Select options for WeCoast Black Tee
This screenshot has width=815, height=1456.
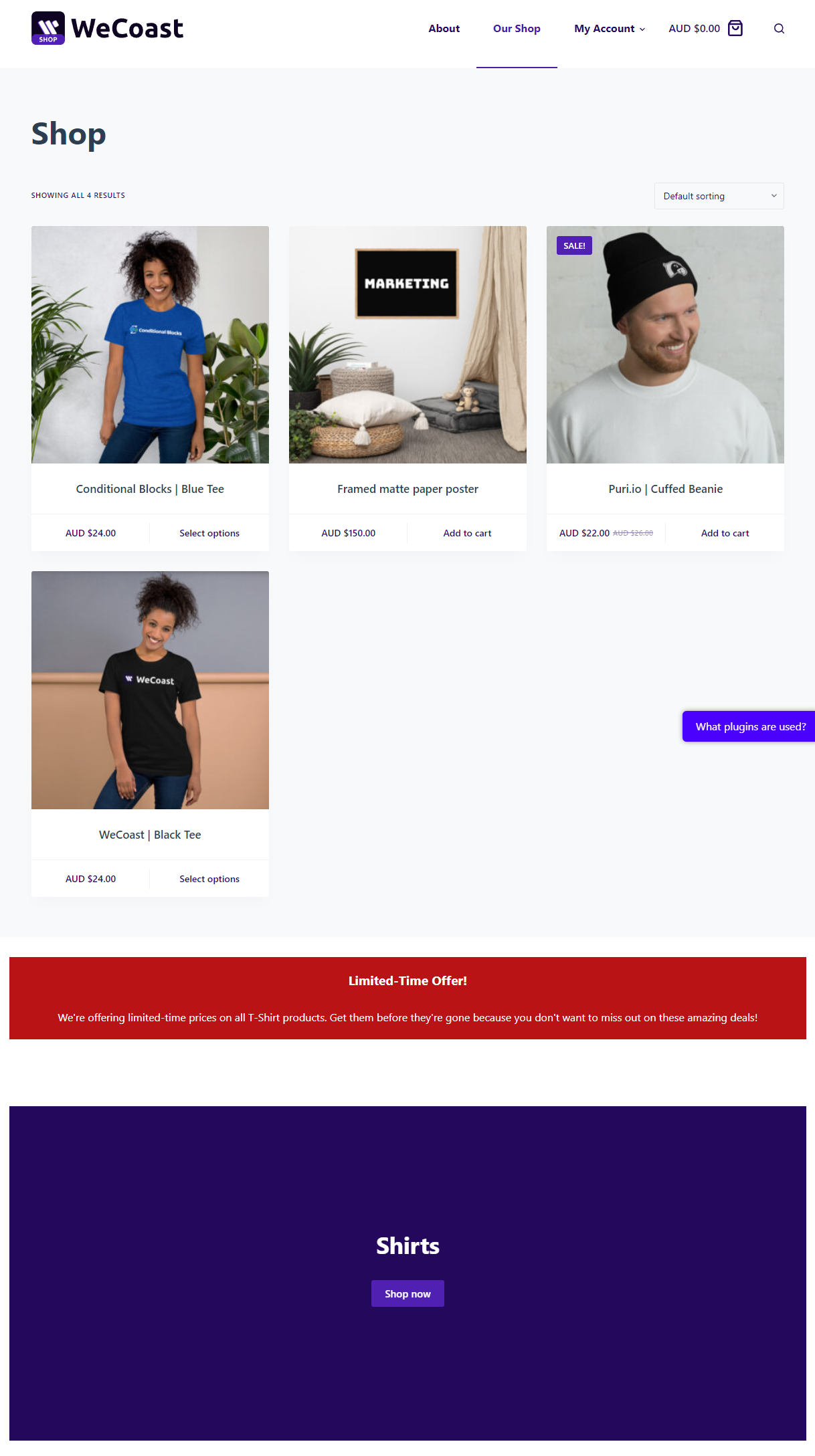(209, 879)
